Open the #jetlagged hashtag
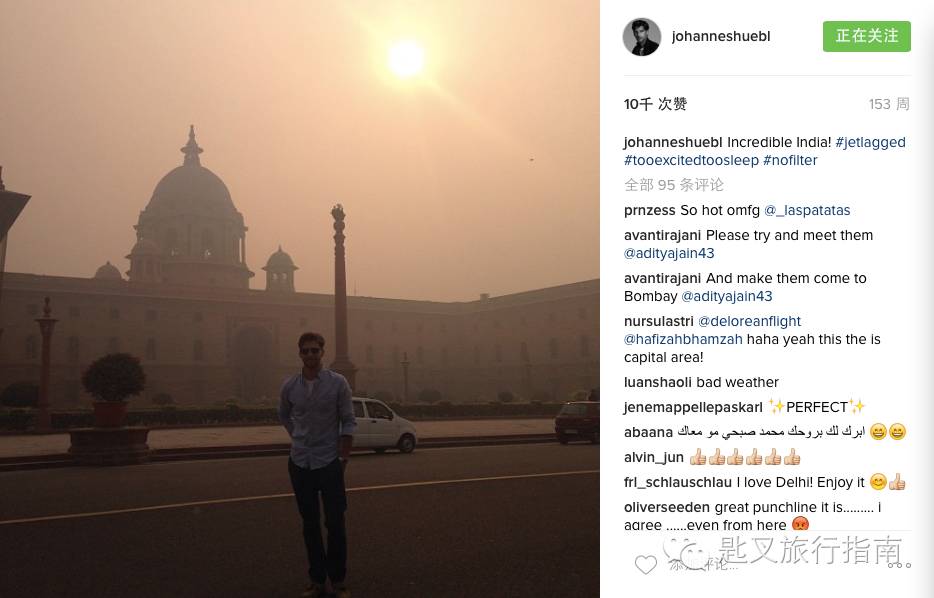Image resolution: width=934 pixels, height=598 pixels. (x=870, y=142)
